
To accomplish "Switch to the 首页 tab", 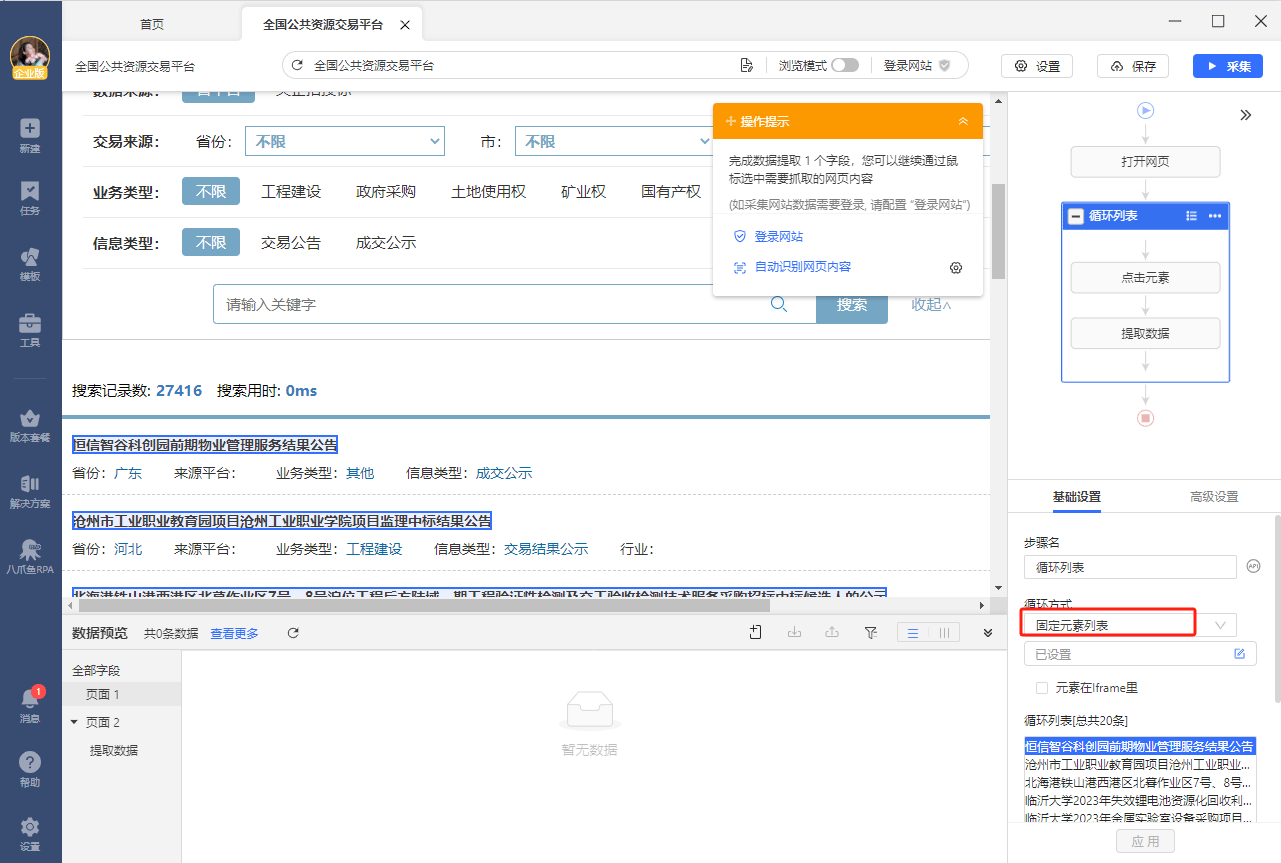I will point(151,24).
